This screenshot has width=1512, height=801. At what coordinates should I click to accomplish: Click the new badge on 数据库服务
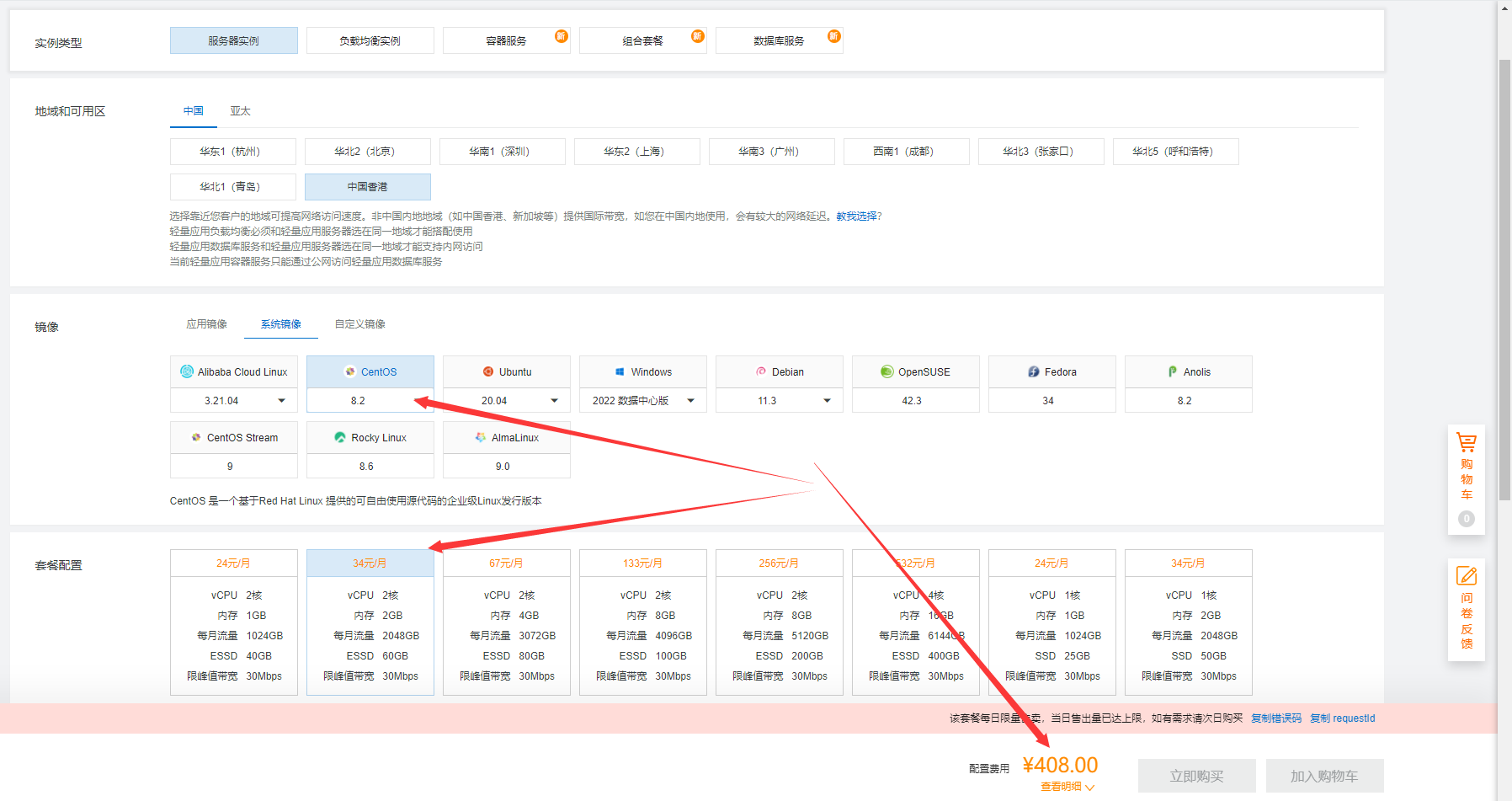(x=833, y=36)
